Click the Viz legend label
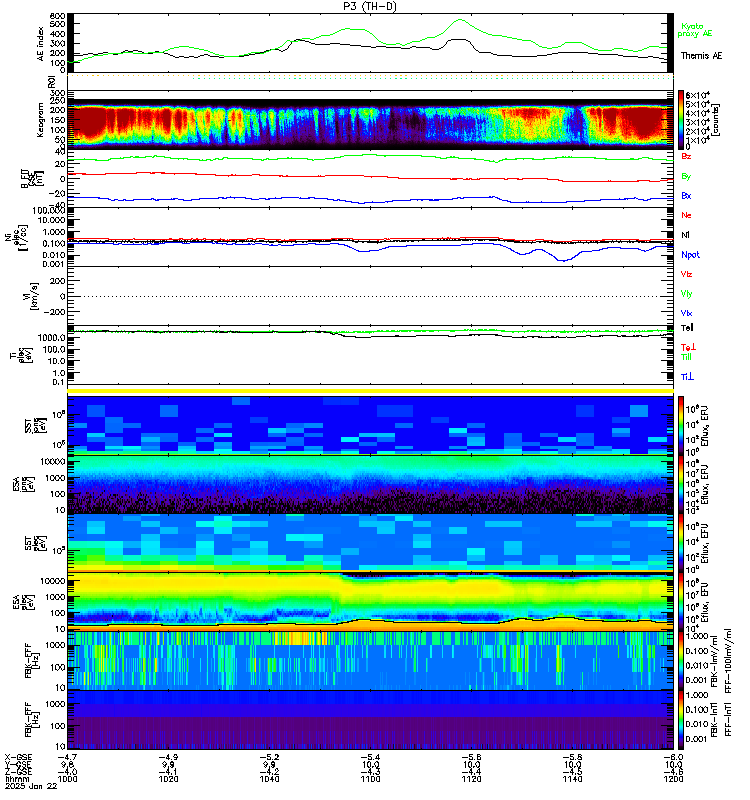Viewport: 750px width, 800px height. pos(686,274)
